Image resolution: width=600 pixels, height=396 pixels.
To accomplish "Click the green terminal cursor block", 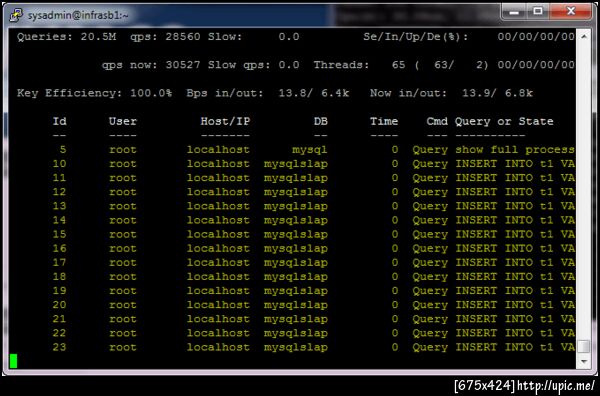I will [13, 361].
